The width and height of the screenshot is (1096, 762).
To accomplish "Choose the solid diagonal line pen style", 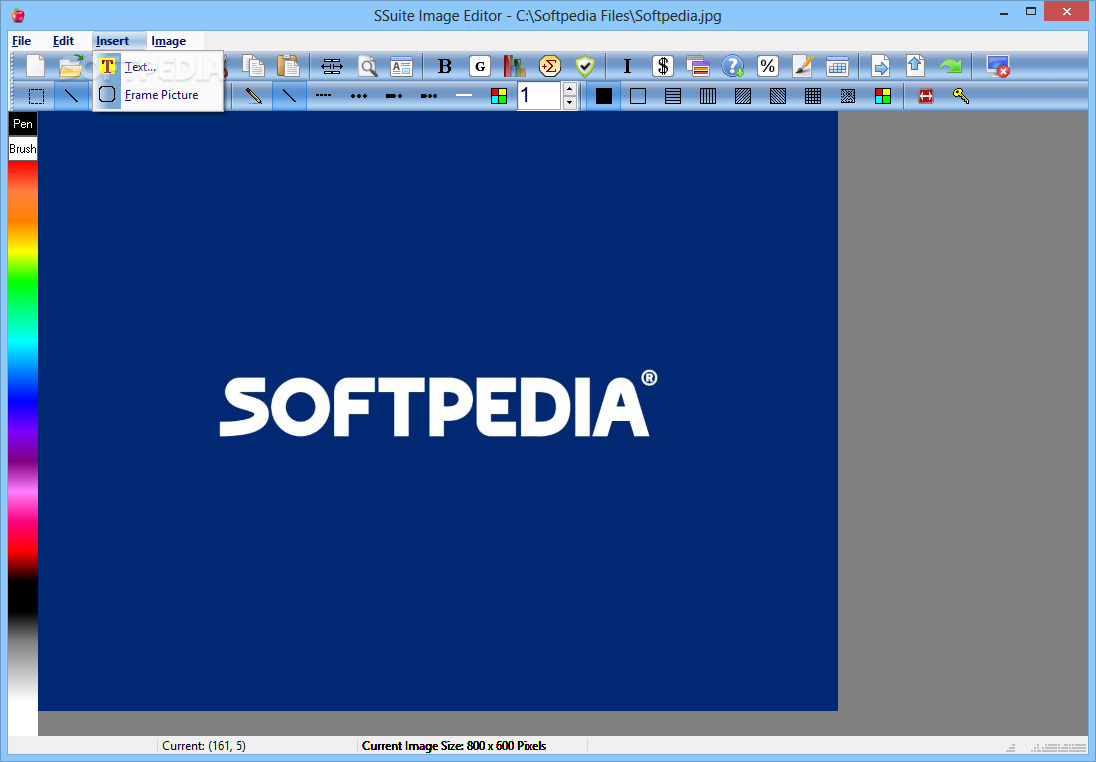I will [289, 96].
